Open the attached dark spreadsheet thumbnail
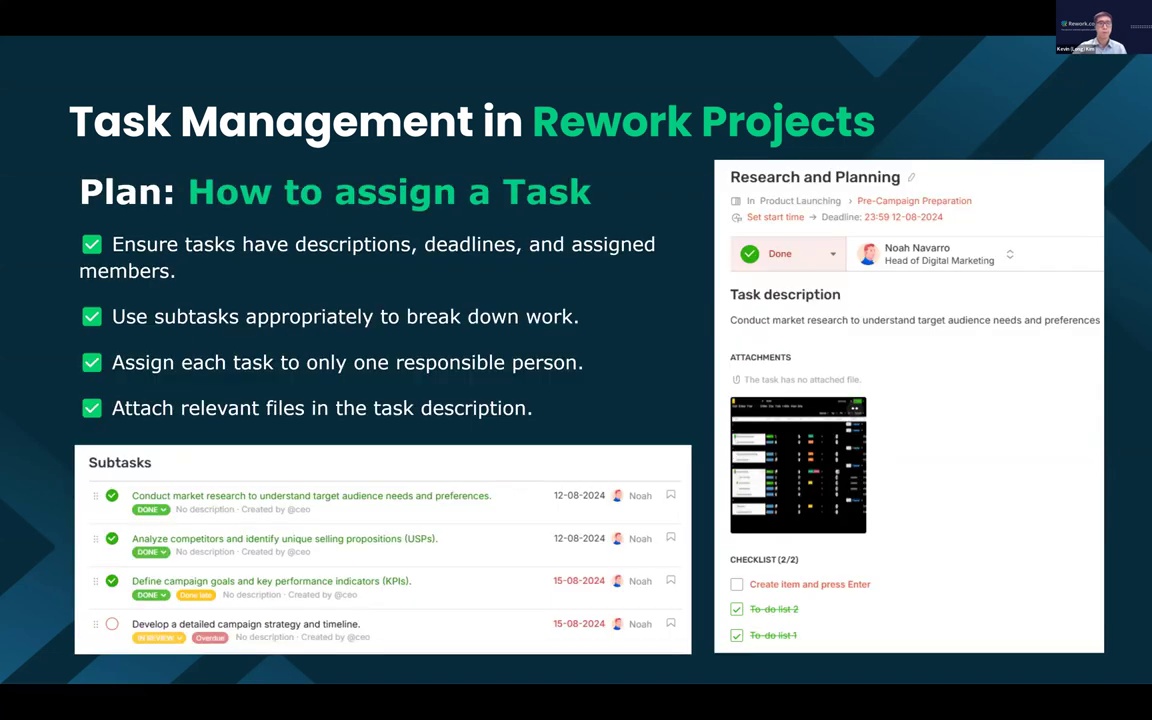 pos(798,465)
